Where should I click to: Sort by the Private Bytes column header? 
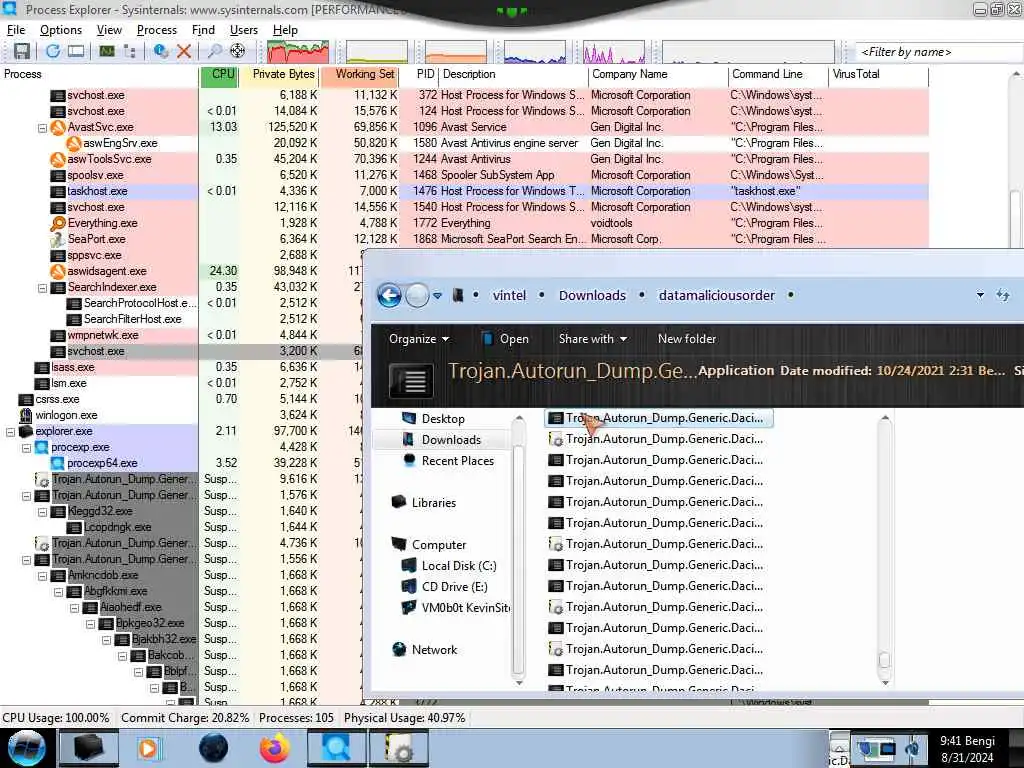pos(278,74)
